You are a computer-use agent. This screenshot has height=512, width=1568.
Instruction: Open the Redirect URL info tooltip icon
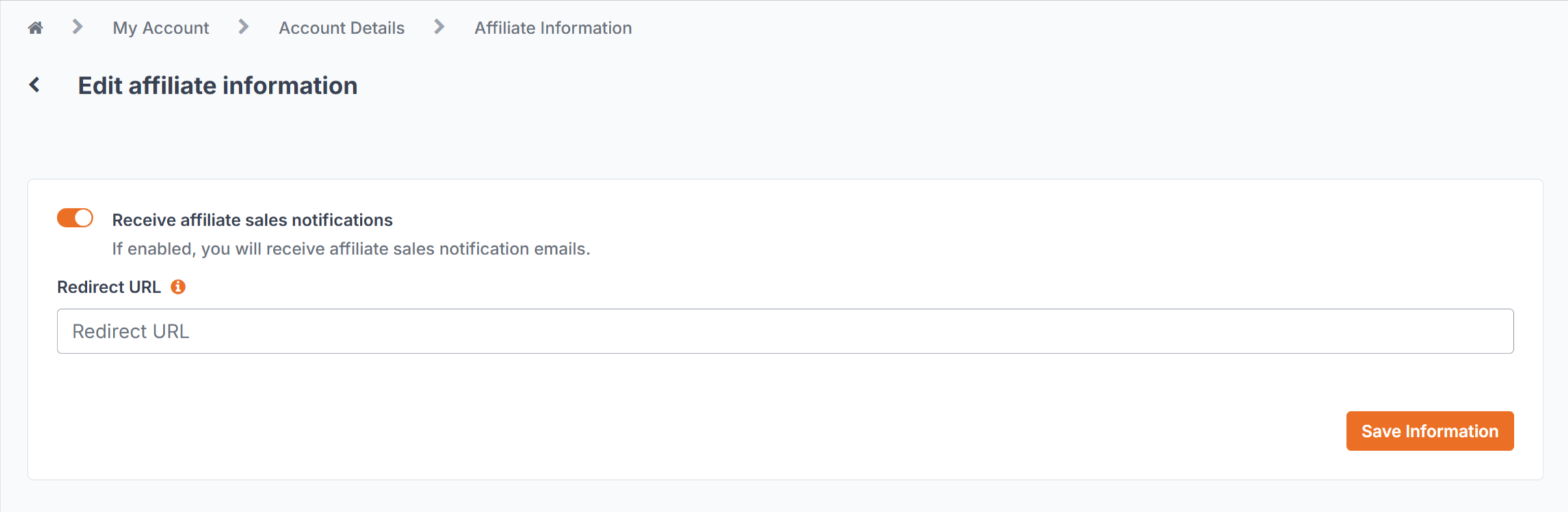[x=178, y=287]
